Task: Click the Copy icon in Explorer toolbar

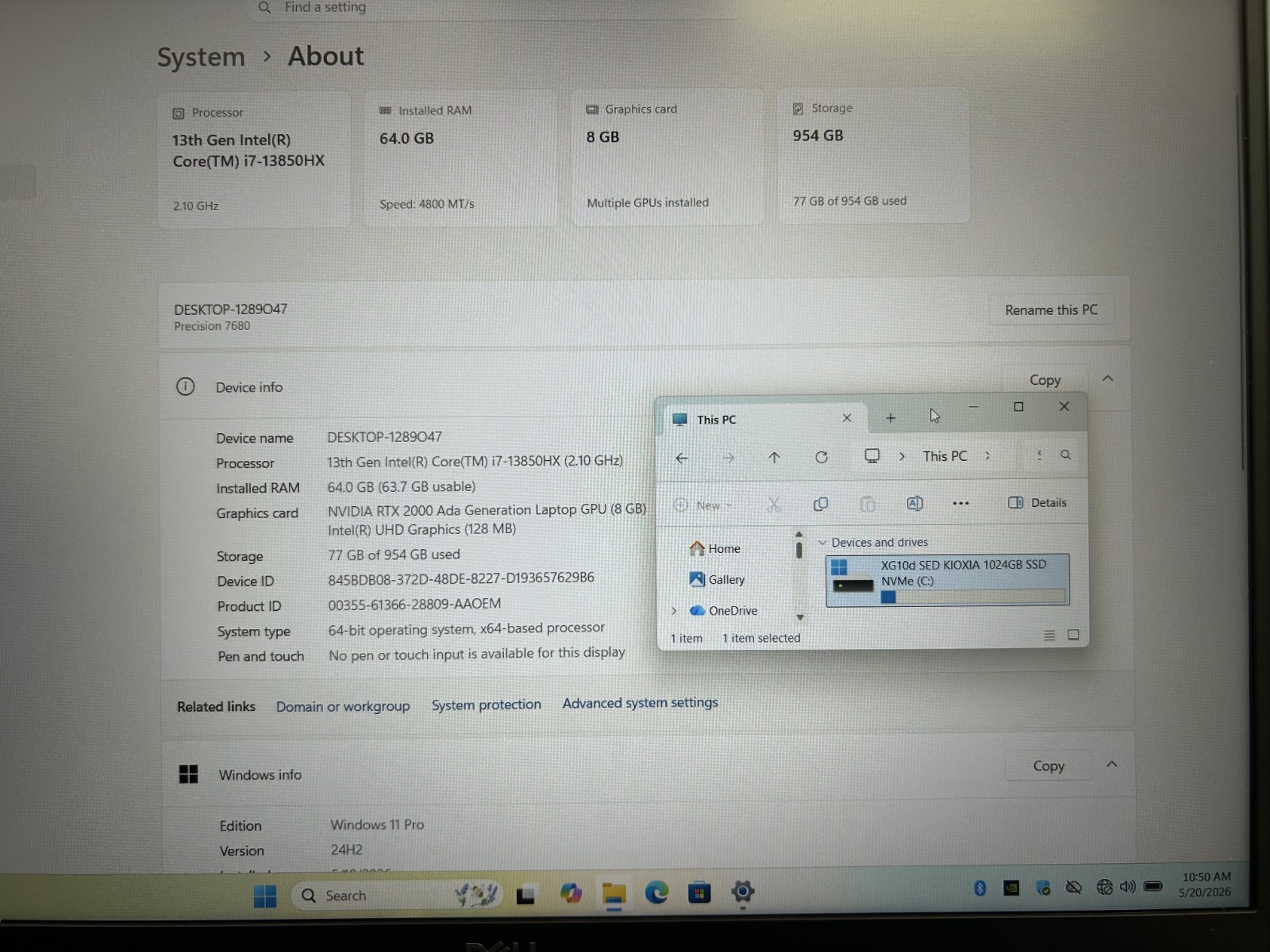Action: (821, 504)
